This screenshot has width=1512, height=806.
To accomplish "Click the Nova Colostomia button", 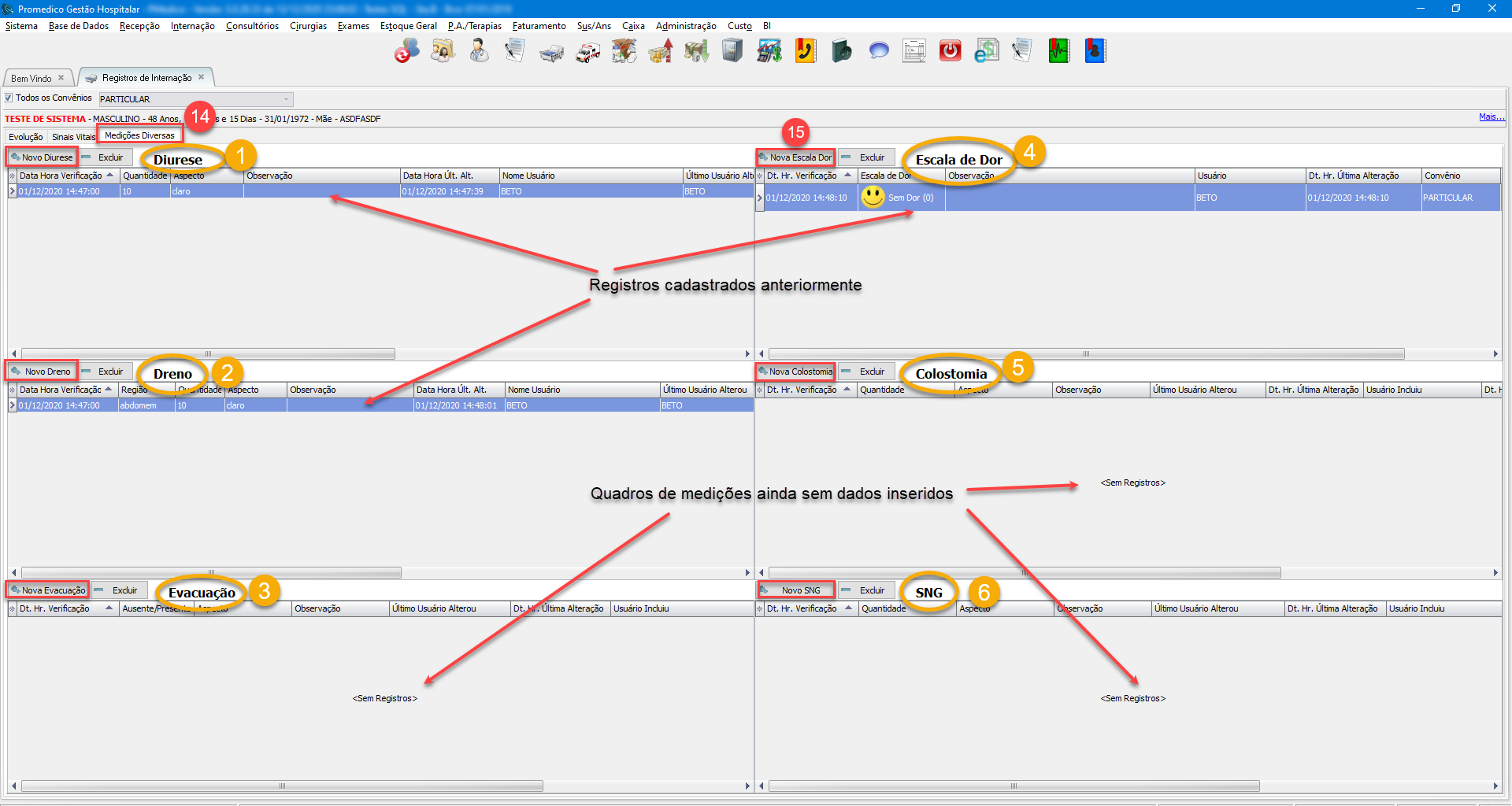I will (795, 372).
